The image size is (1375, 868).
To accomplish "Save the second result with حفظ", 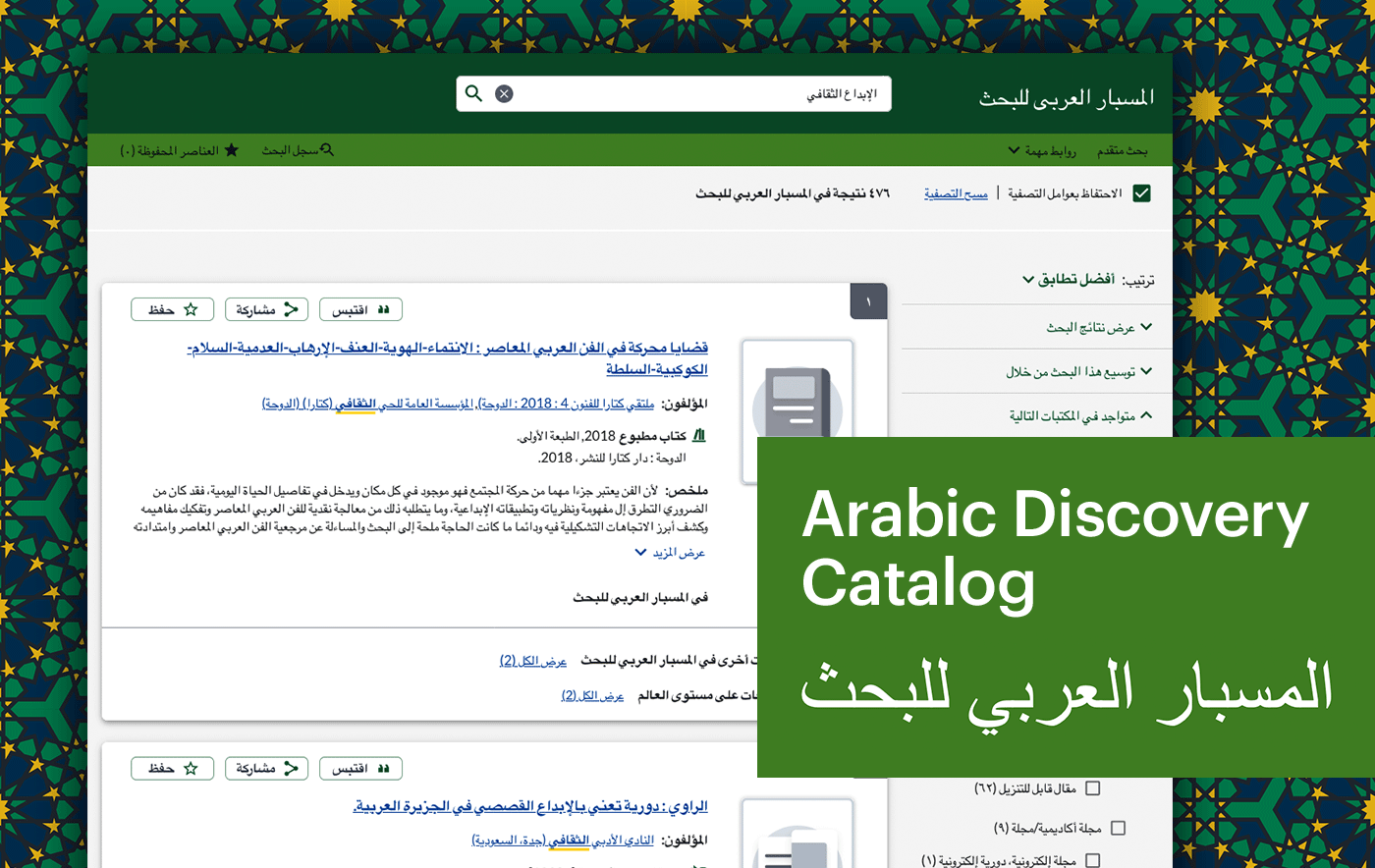I will 173,768.
